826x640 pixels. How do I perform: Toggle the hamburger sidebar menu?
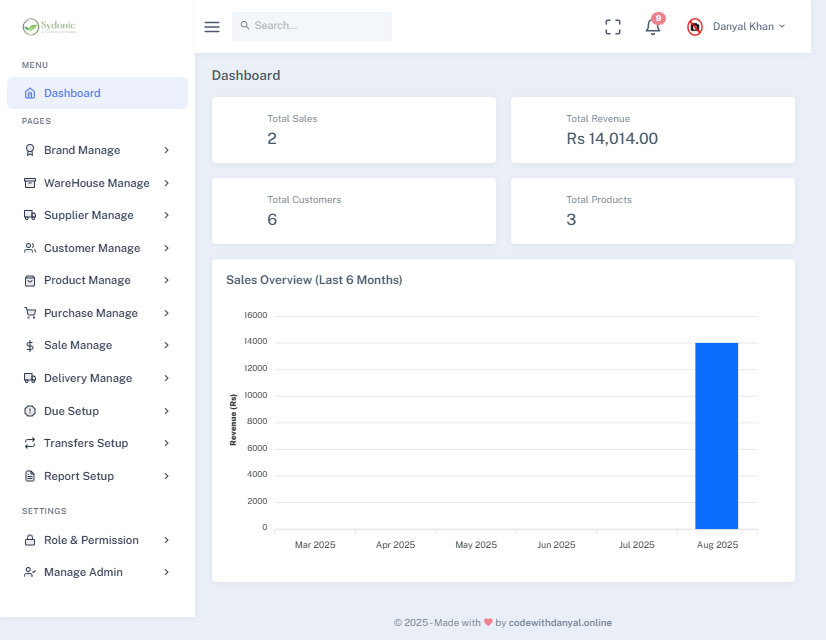coord(212,27)
